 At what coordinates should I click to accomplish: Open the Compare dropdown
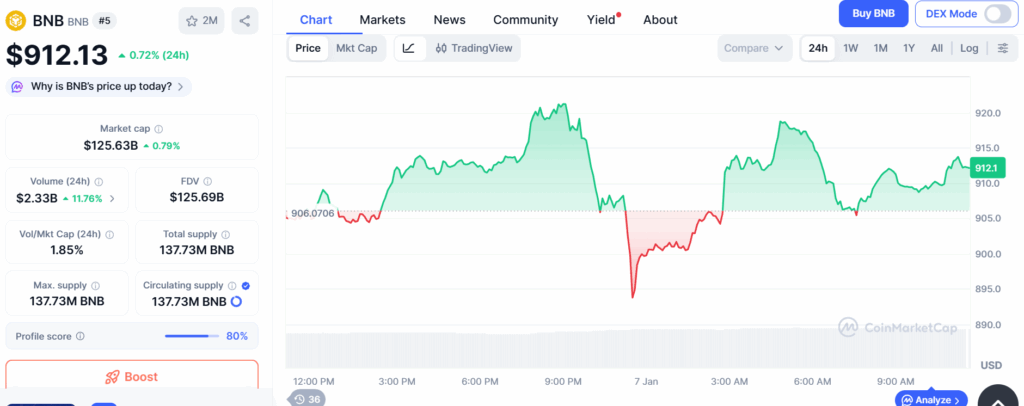(x=754, y=48)
